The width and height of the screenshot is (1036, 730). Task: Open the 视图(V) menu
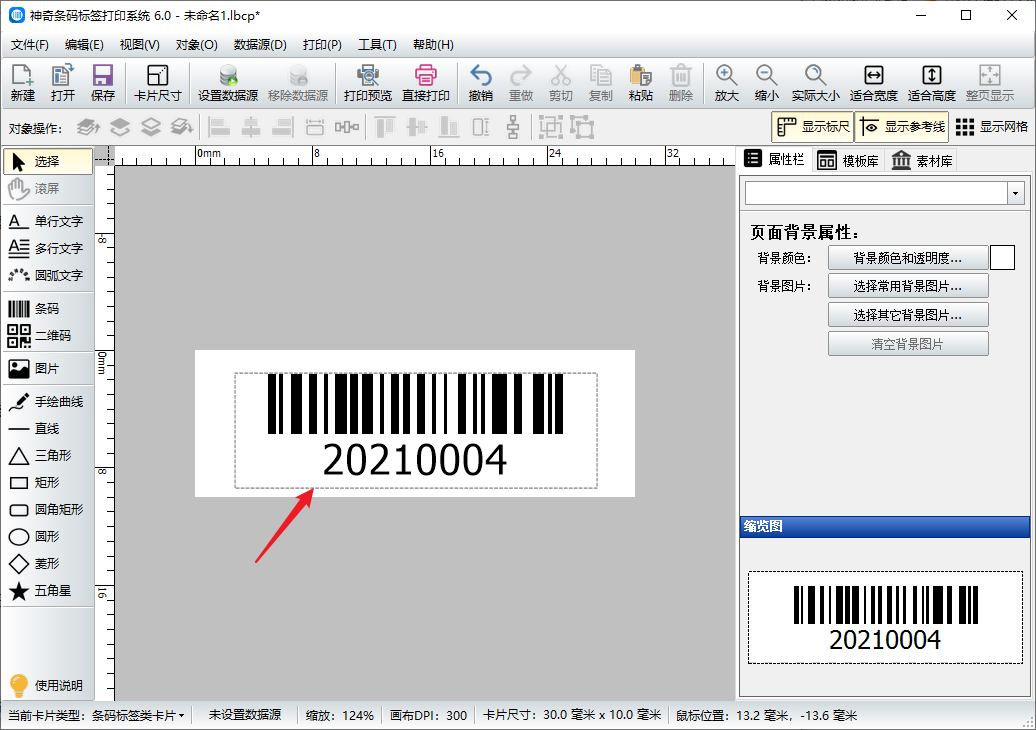pyautogui.click(x=139, y=45)
